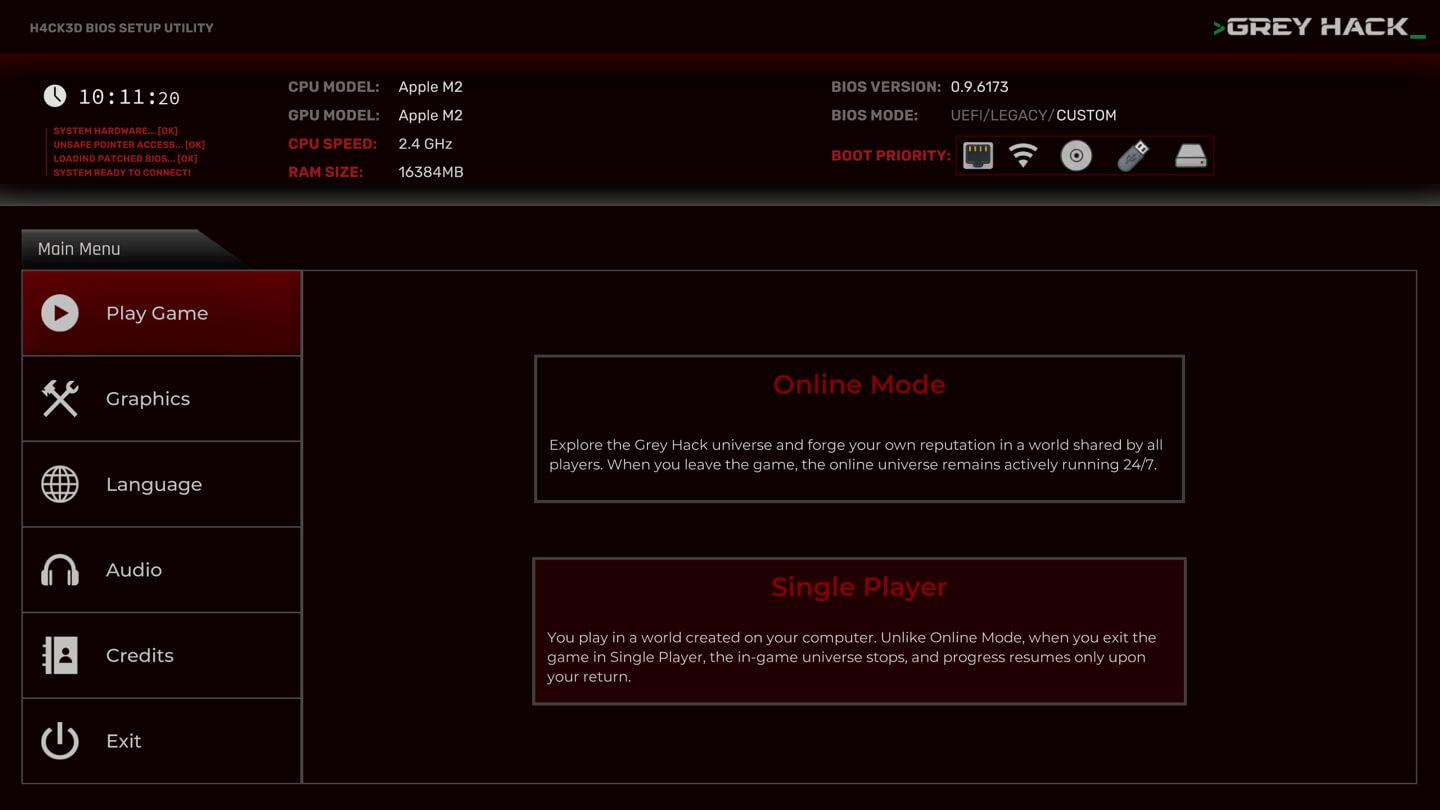Select the USB drive boot priority icon
Viewport: 1440px width, 810px height.
(x=1133, y=156)
